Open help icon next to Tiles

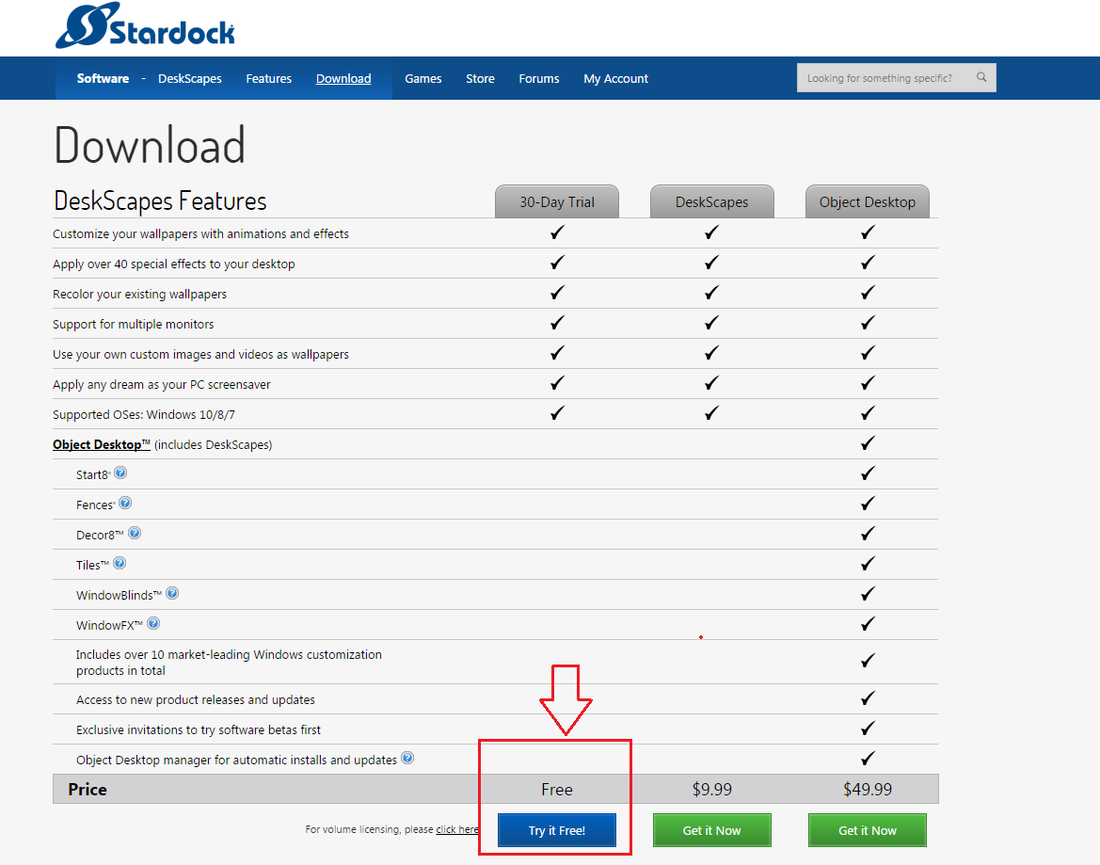click(x=120, y=563)
